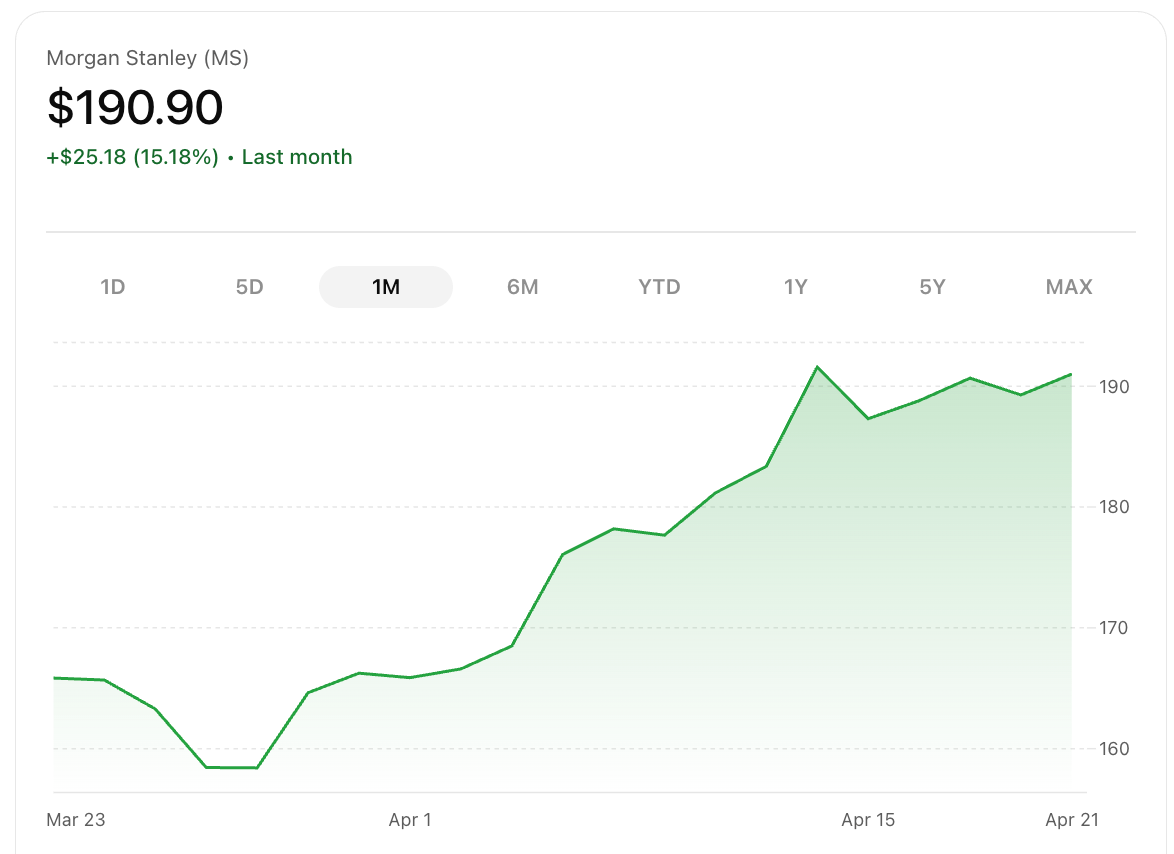This screenshot has width=1174, height=854.
Task: Click the Apr 1 axis date
Action: [x=410, y=820]
